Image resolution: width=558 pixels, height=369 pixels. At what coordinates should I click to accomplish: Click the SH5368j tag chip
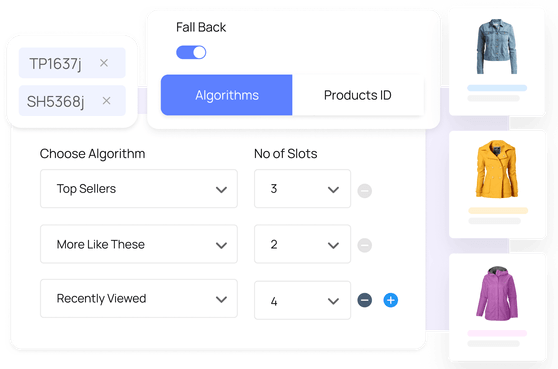72,101
